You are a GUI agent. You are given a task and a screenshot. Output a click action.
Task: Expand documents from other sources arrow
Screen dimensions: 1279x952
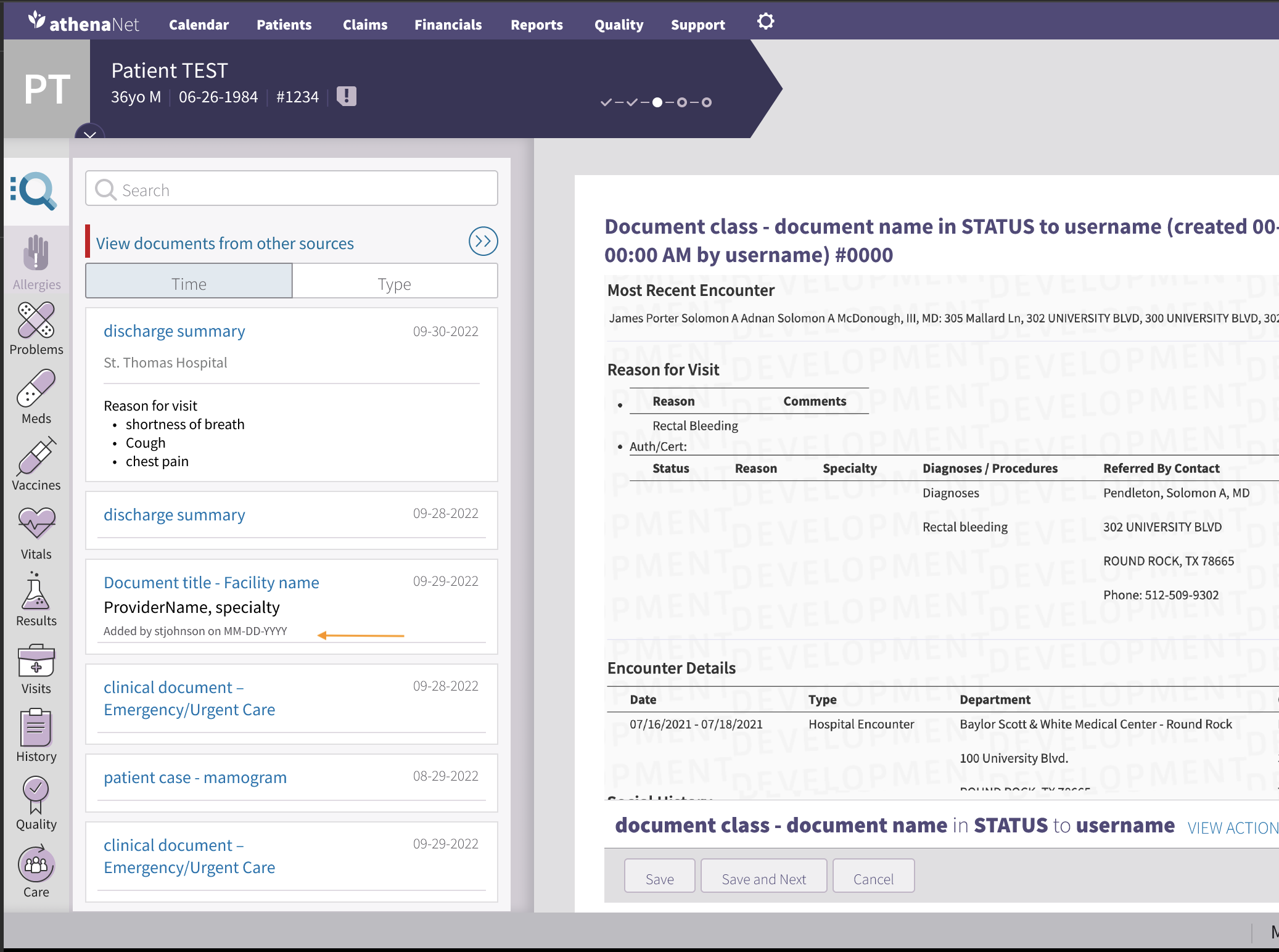click(x=483, y=241)
